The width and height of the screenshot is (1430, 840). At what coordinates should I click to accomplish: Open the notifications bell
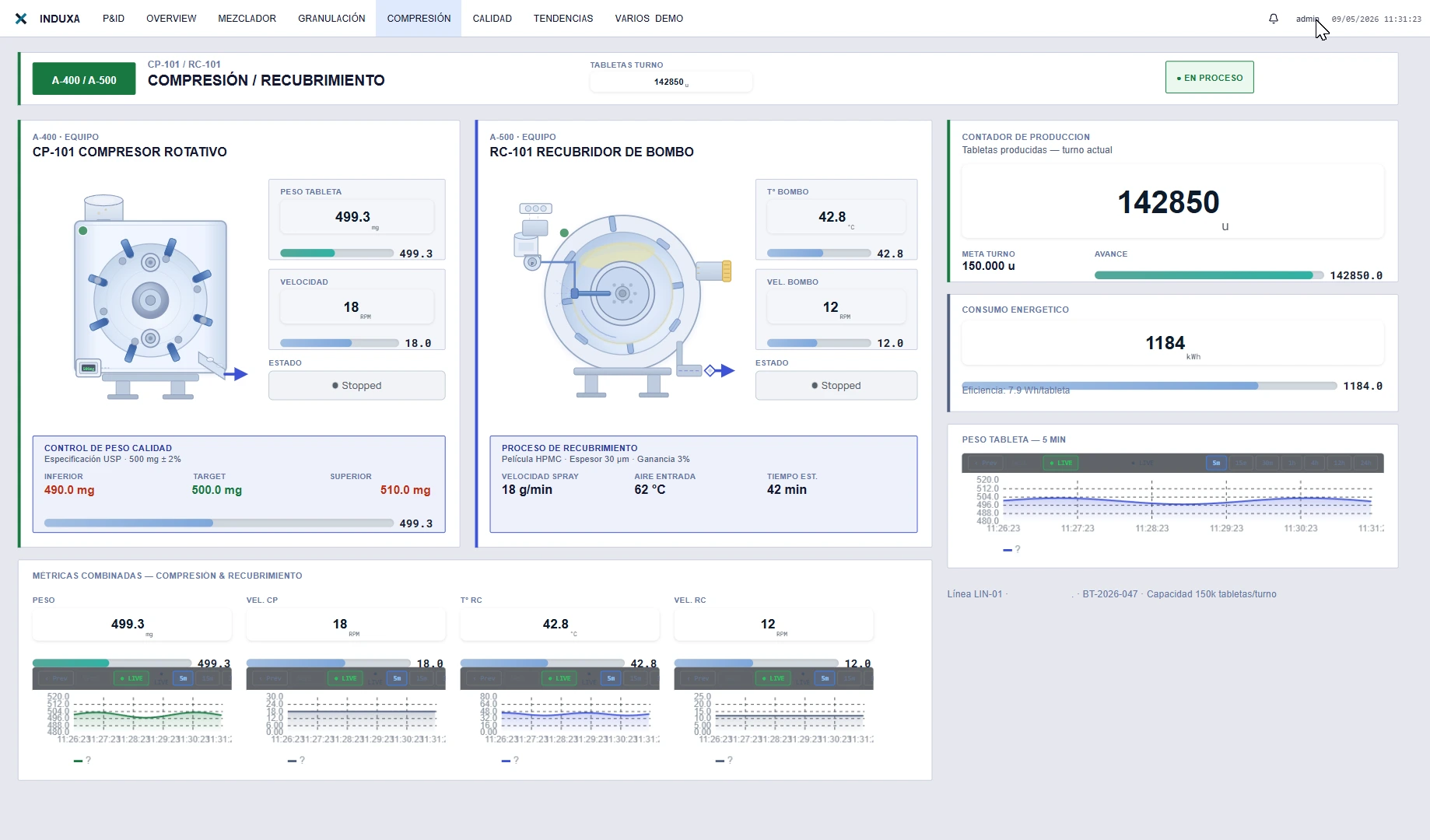click(x=1274, y=19)
